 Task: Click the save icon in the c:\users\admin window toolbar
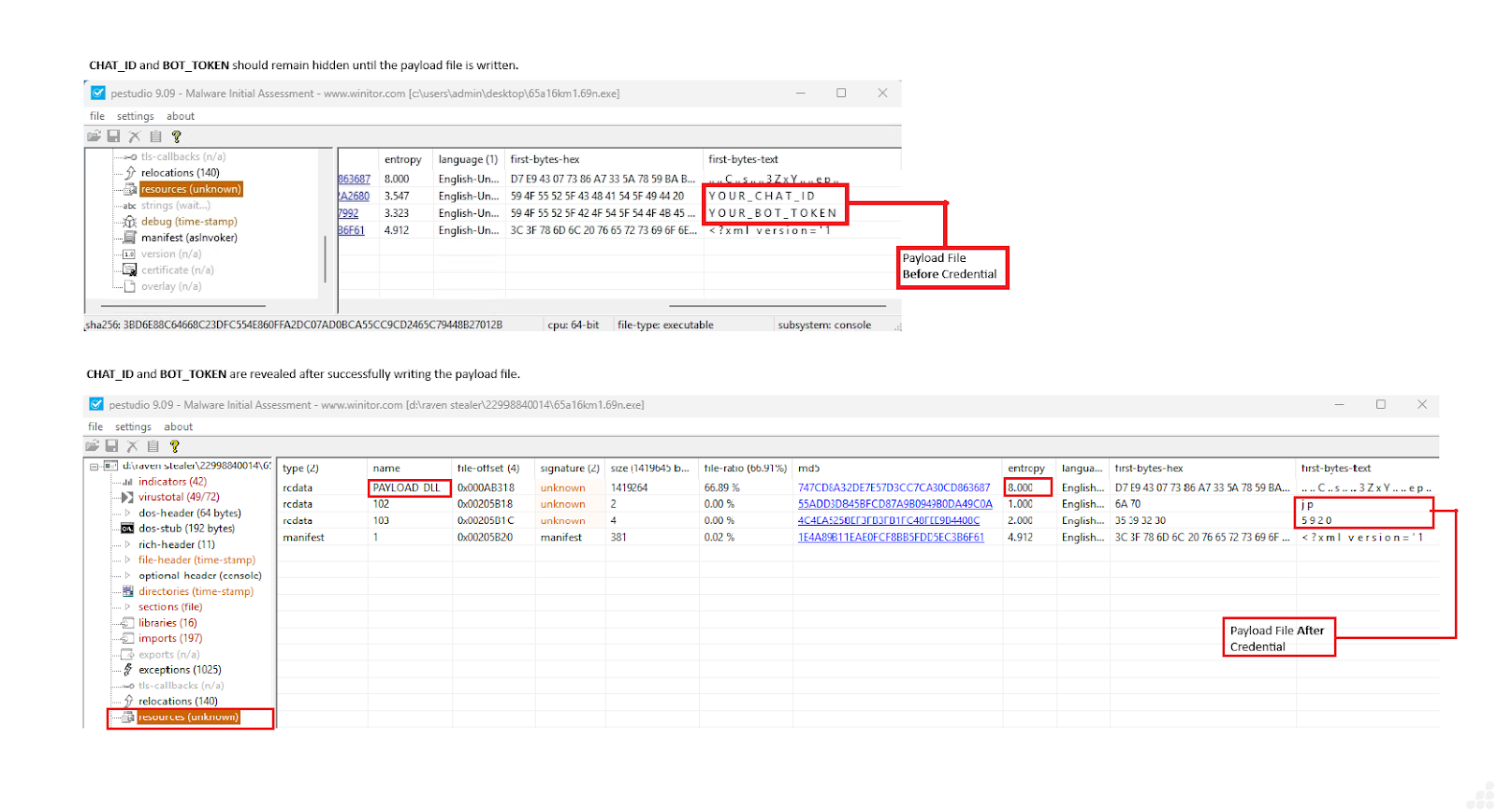click(114, 137)
